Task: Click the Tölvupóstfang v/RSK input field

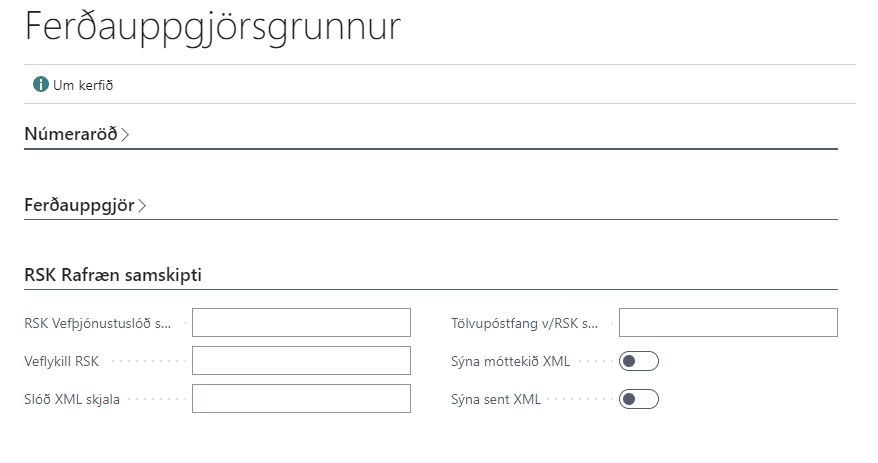Action: point(728,323)
